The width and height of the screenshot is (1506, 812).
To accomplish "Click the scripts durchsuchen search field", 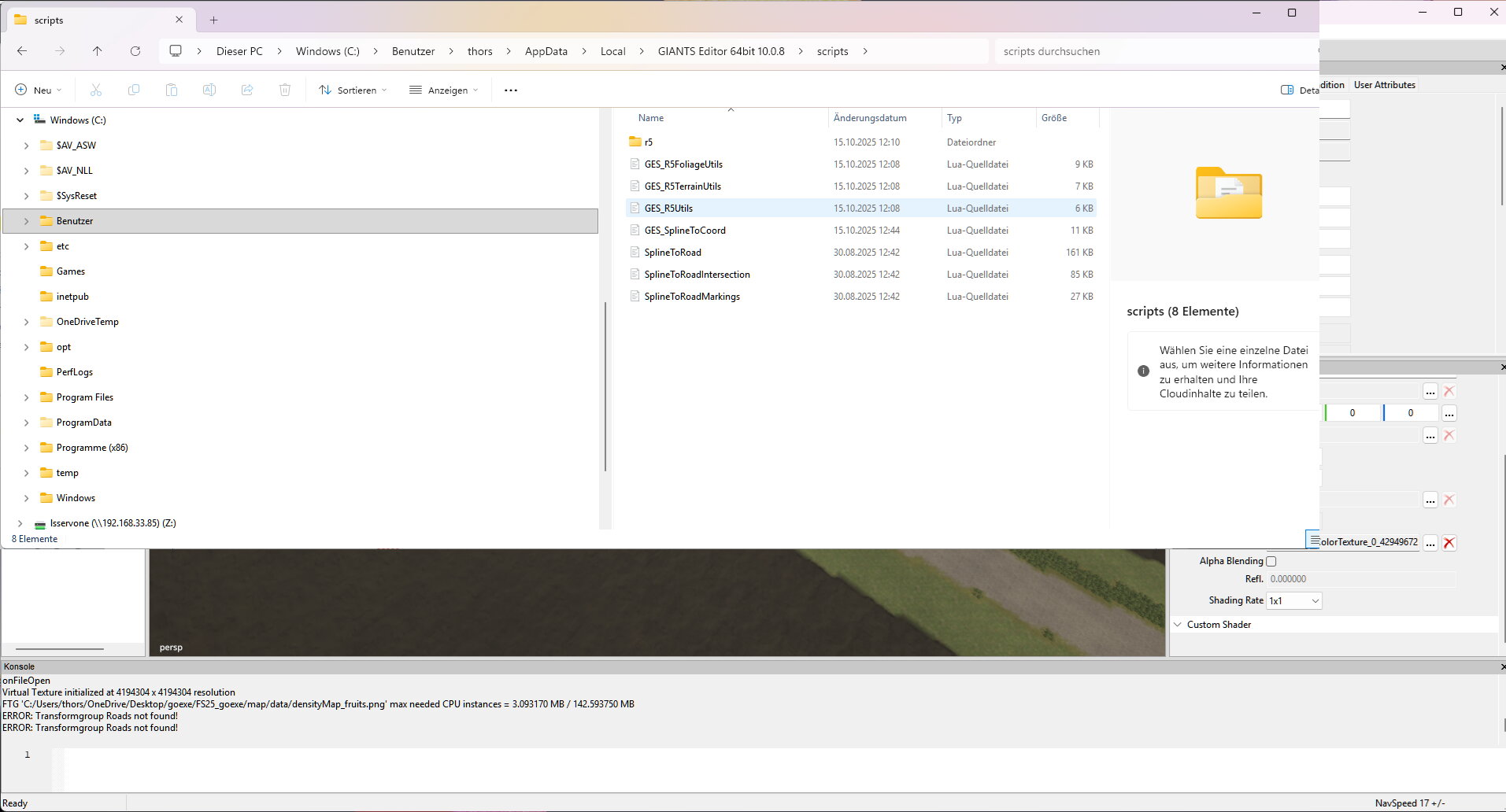I will pos(1149,51).
